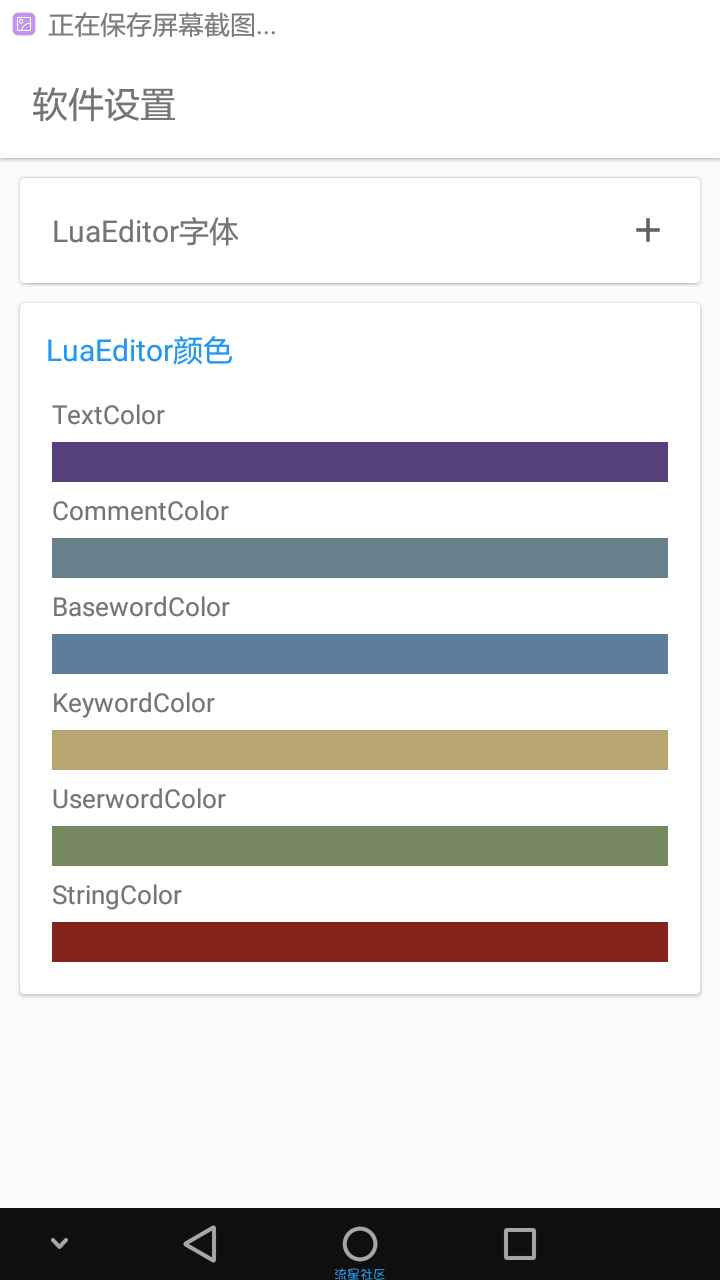This screenshot has height=1280, width=720.
Task: Tap the Android back triangle icon
Action: click(200, 1244)
